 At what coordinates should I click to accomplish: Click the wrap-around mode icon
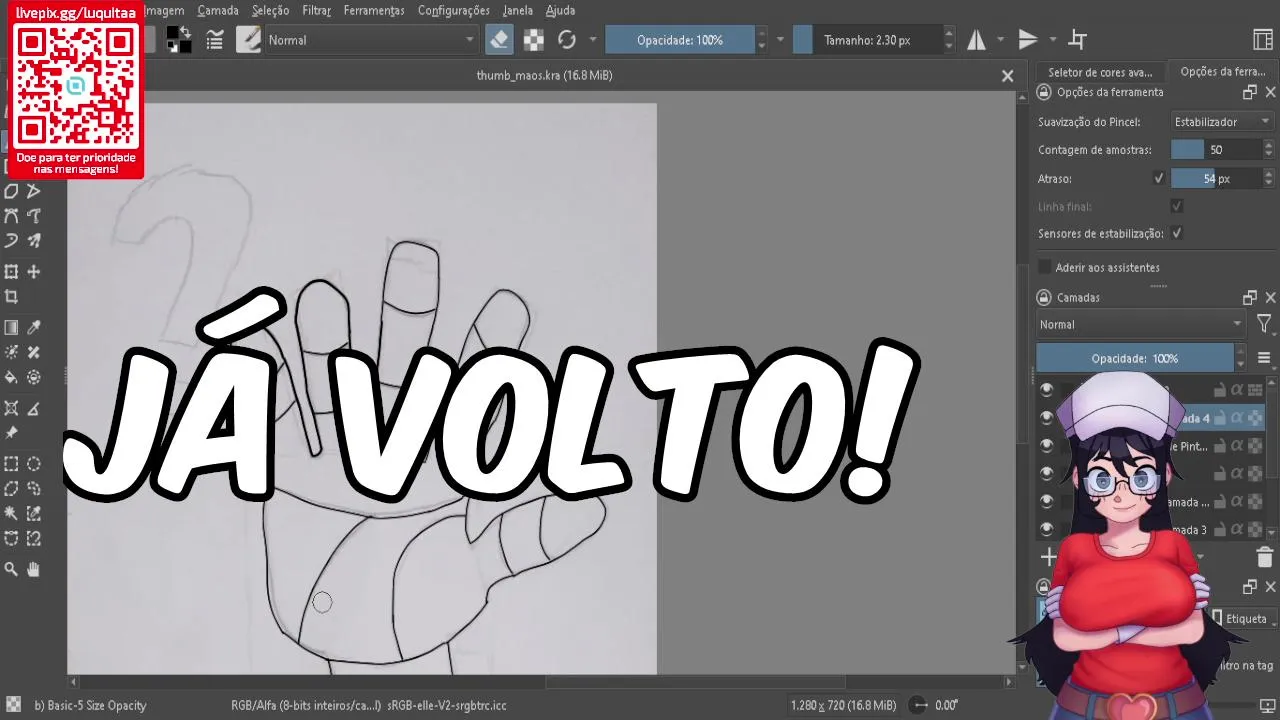1078,40
